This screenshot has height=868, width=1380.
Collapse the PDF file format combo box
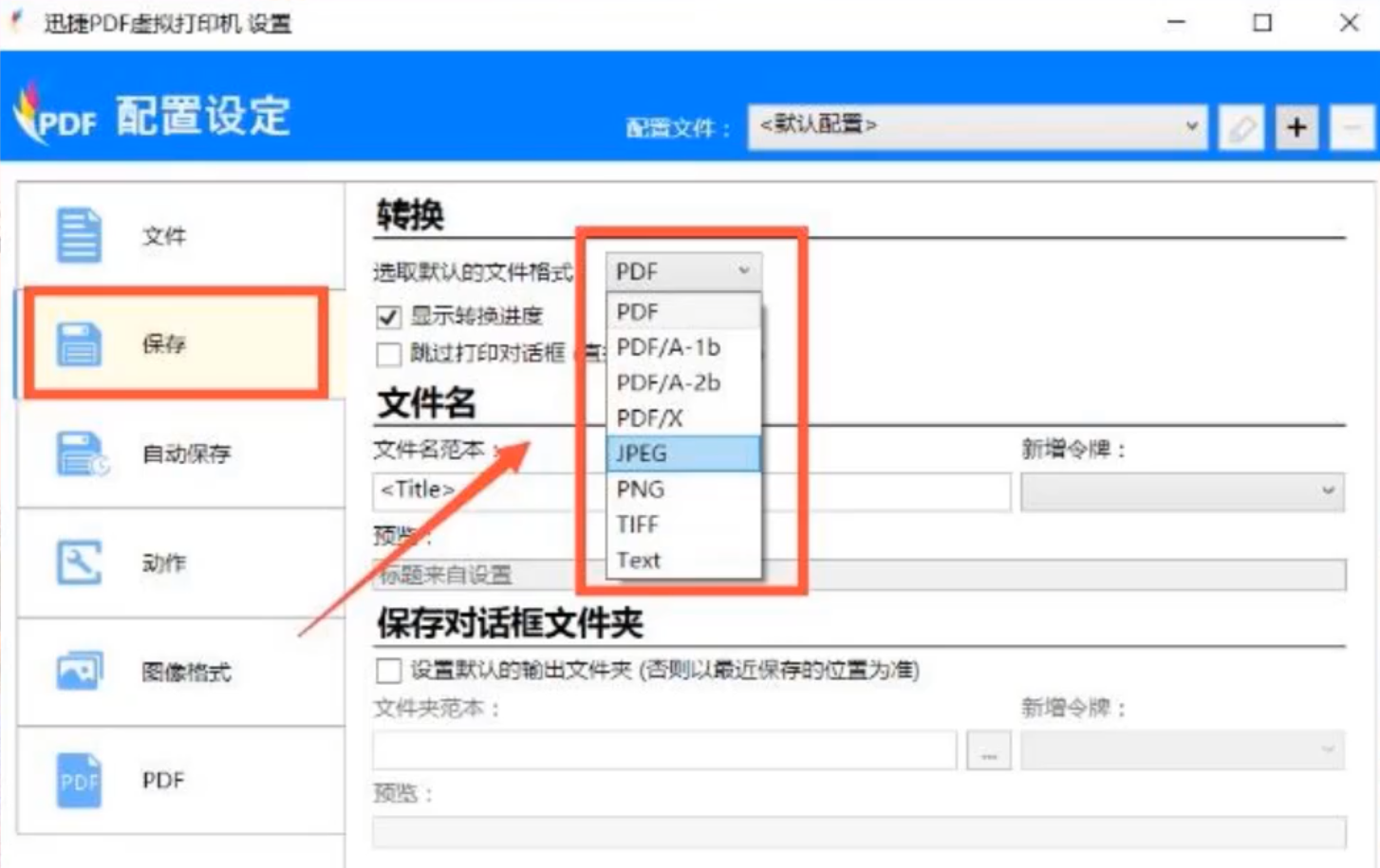(x=683, y=272)
